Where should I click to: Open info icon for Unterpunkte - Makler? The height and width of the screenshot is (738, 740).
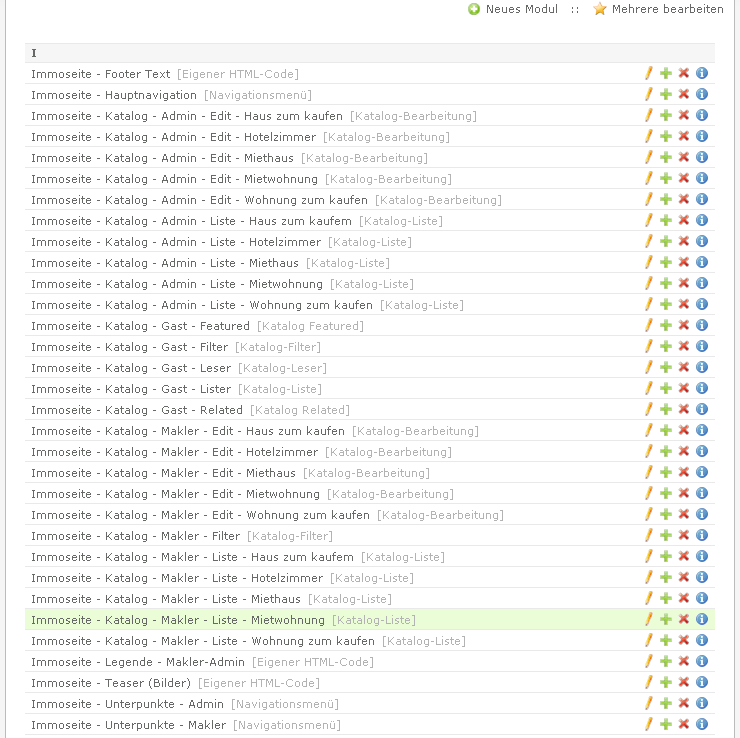tap(702, 724)
